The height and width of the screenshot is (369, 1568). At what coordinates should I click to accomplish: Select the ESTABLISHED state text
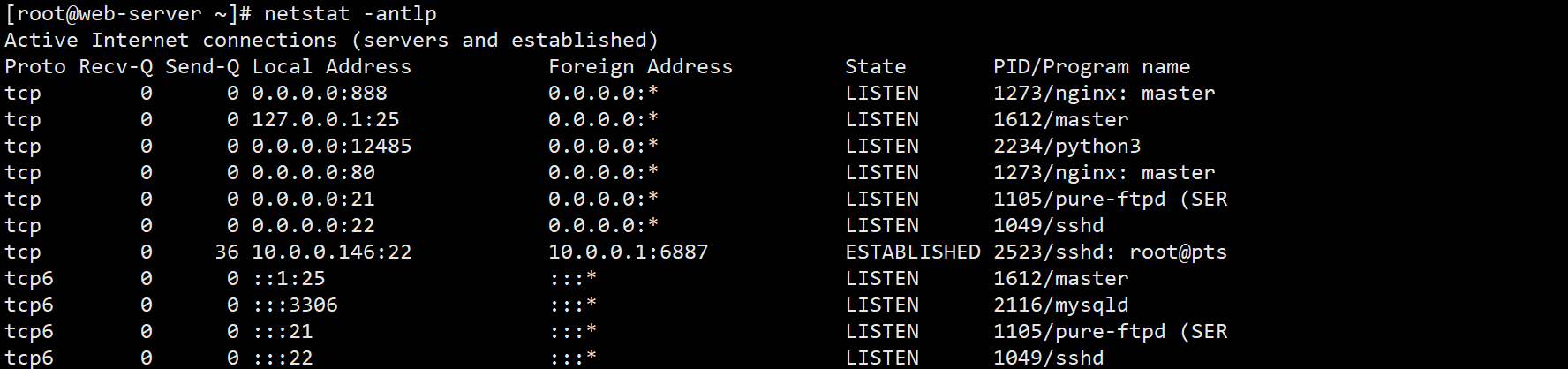913,252
